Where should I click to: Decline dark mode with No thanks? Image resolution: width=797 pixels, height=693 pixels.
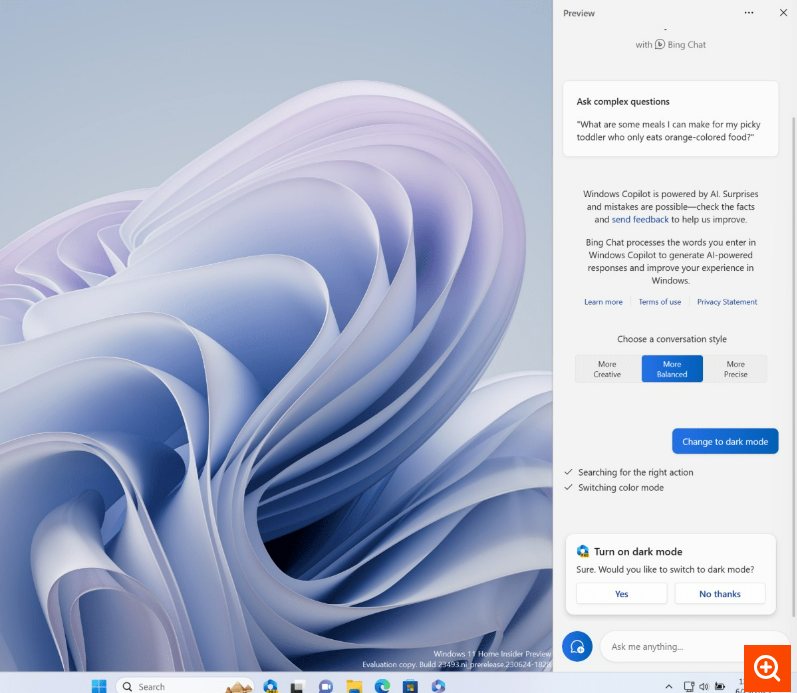click(720, 593)
